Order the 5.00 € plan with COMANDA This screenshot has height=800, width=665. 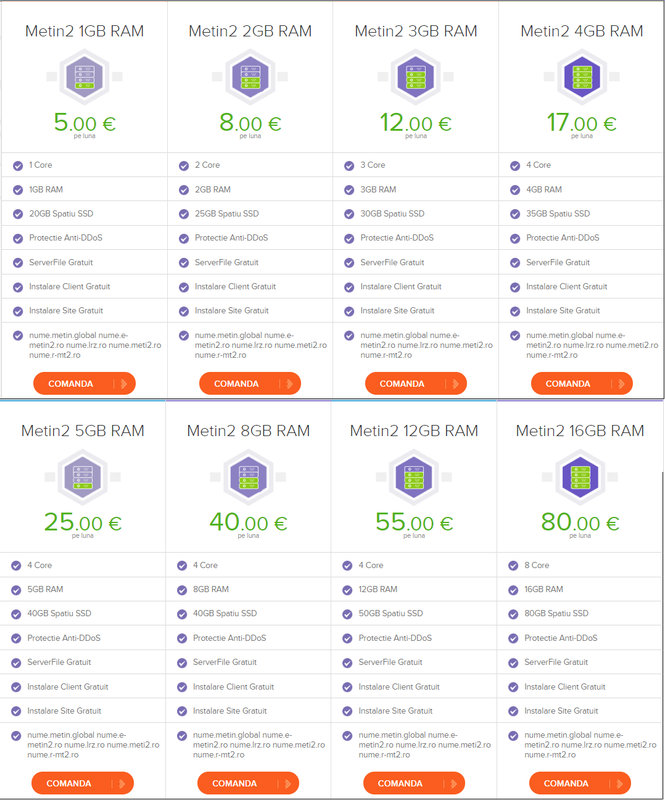tap(84, 384)
